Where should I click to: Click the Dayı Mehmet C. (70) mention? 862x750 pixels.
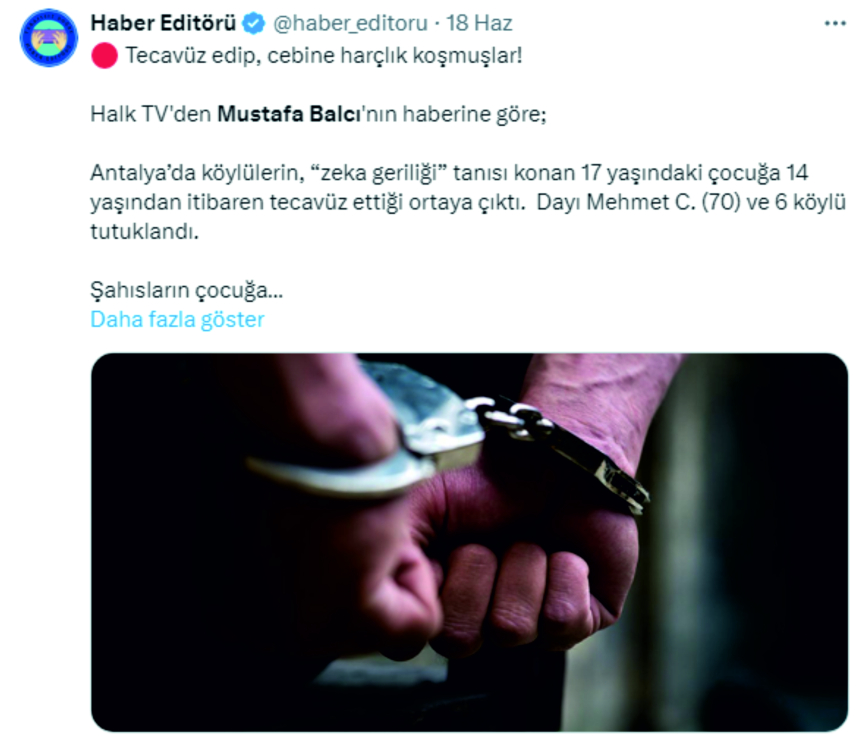tap(637, 202)
